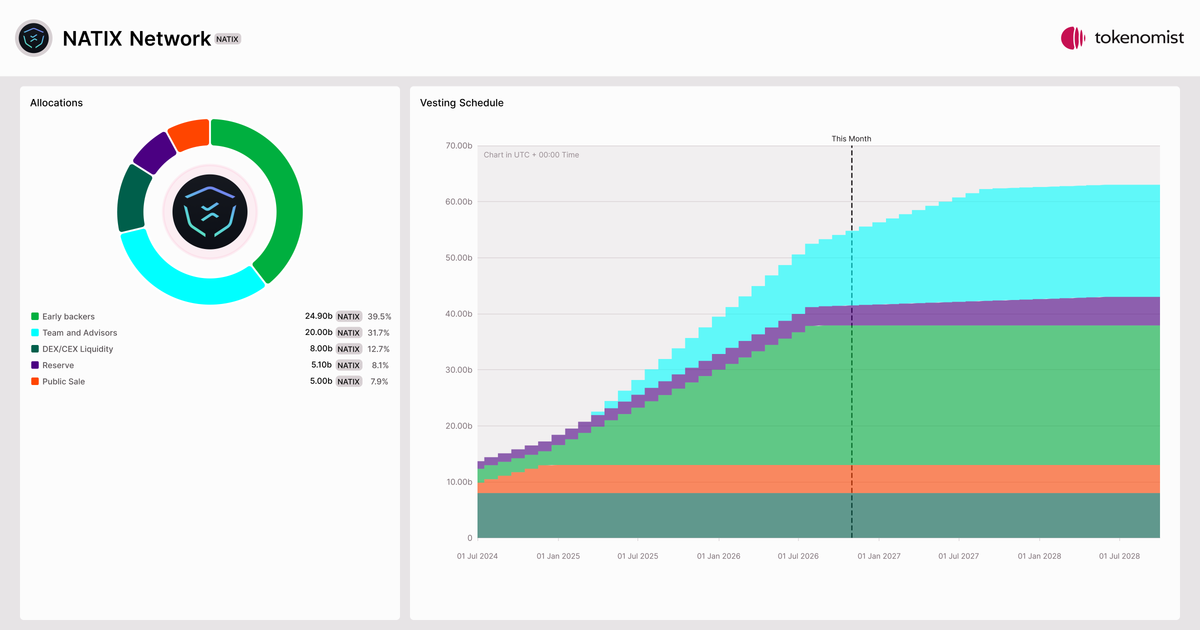Screen dimensions: 1200x630
Task: Click the Chart in UTC + 00:00 Time note
Action: (x=531, y=155)
